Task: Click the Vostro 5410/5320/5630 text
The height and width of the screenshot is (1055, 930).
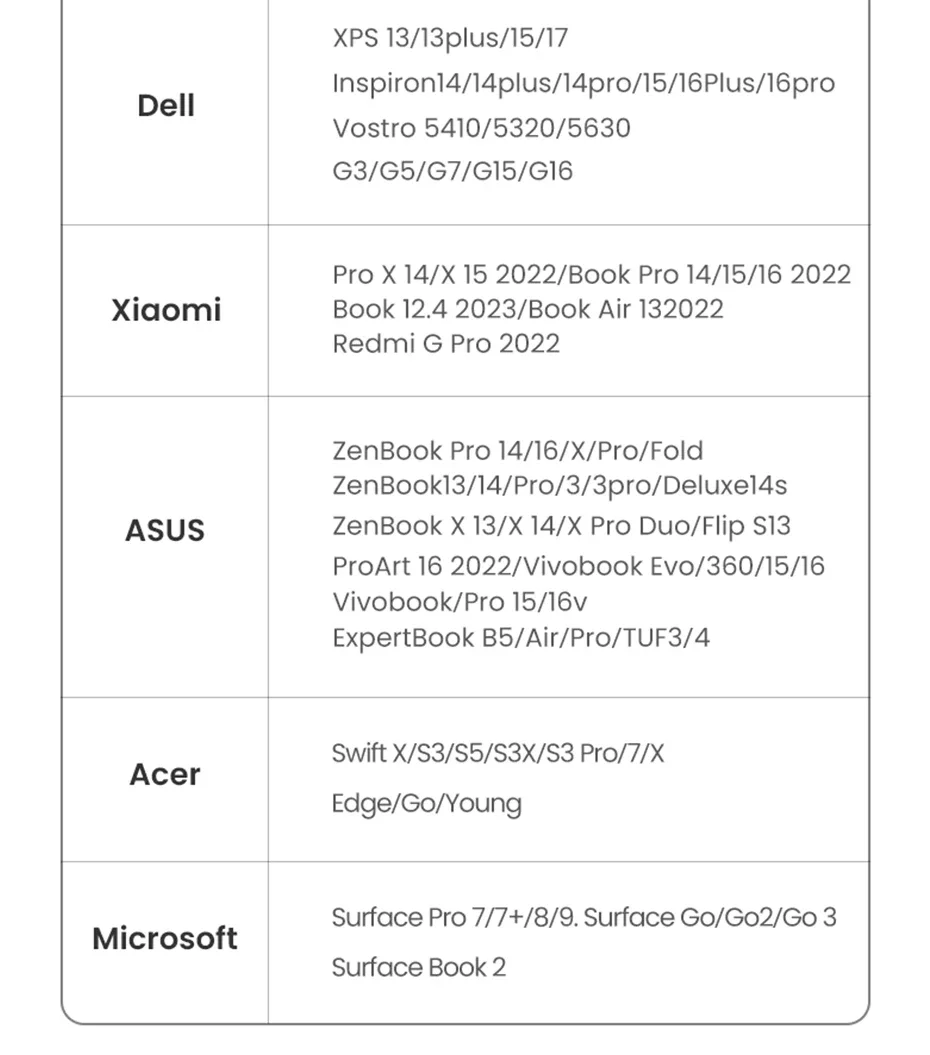Action: click(x=481, y=128)
